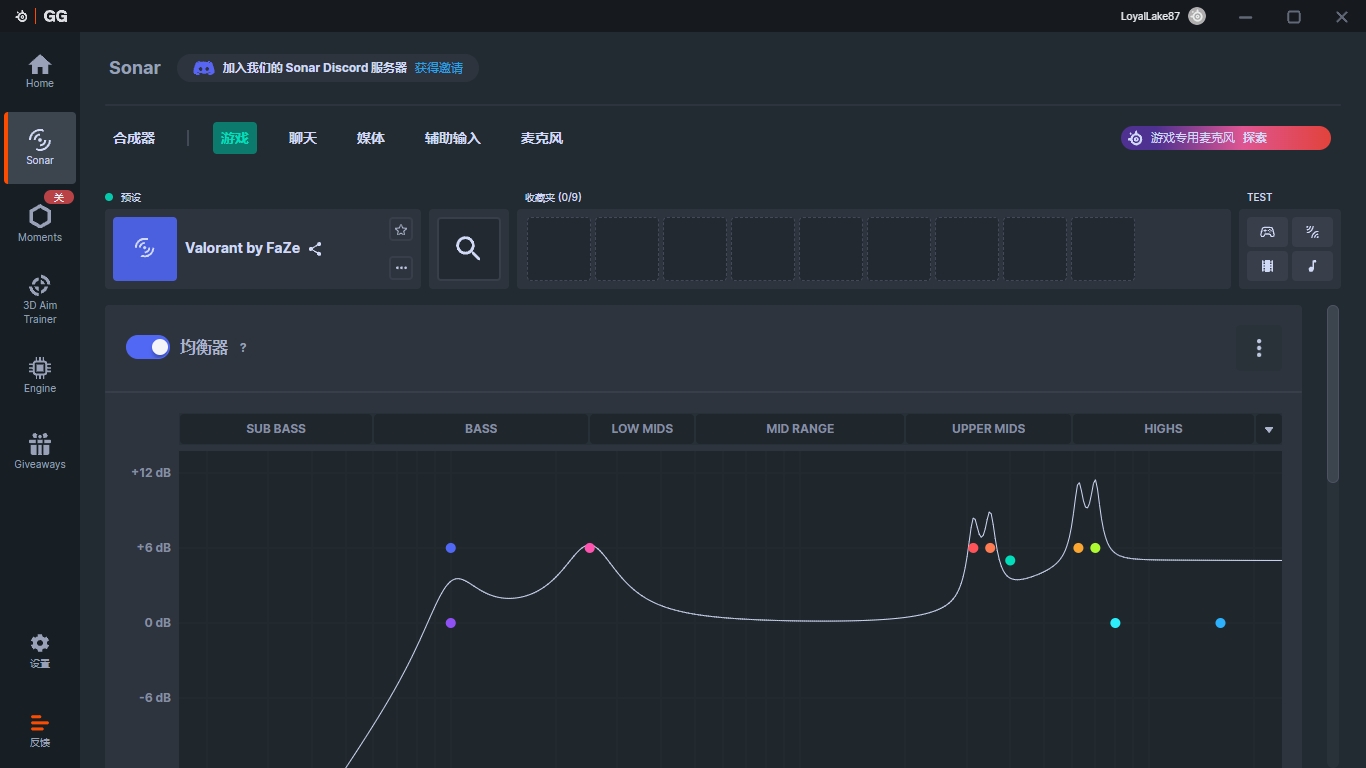
Task: Select the blue EQ point at +6 dB
Action: [x=451, y=548]
